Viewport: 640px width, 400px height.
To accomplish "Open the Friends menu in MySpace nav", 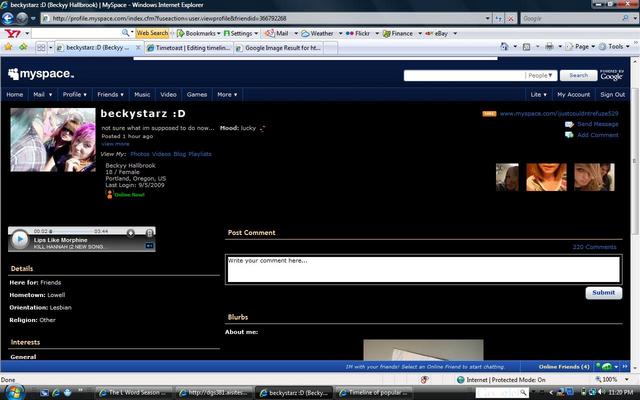I will (110, 95).
